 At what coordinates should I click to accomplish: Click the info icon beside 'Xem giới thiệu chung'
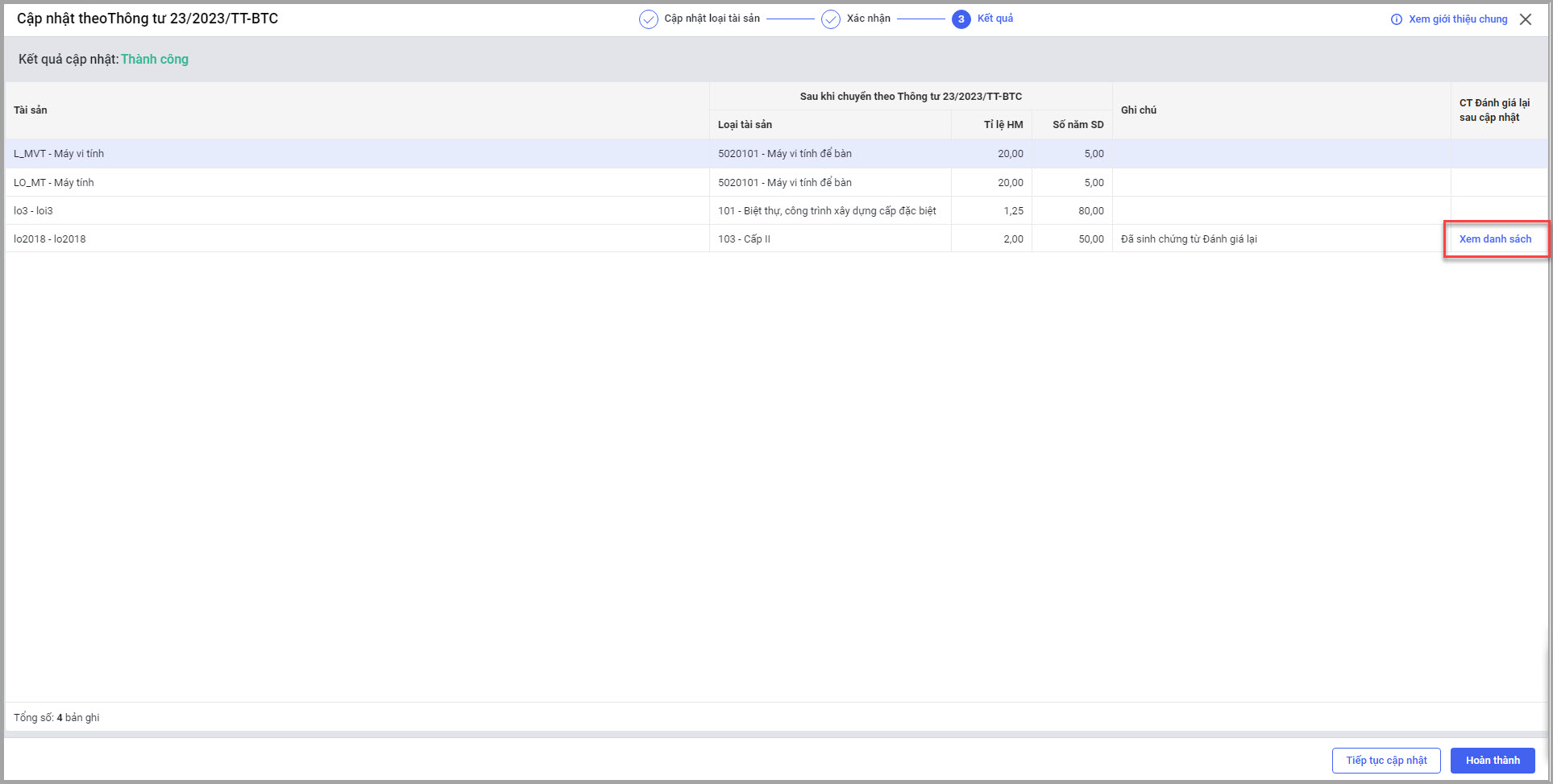point(1397,19)
